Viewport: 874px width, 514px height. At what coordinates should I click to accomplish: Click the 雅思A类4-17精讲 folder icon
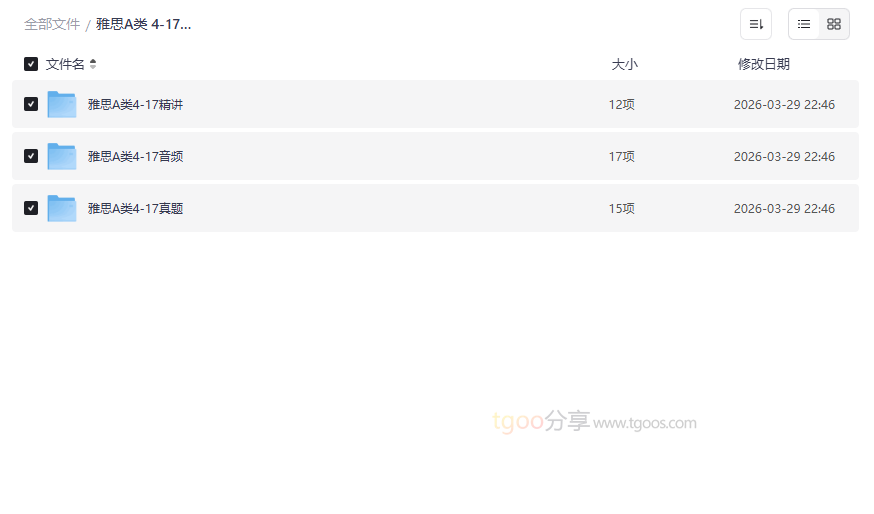pyautogui.click(x=62, y=104)
